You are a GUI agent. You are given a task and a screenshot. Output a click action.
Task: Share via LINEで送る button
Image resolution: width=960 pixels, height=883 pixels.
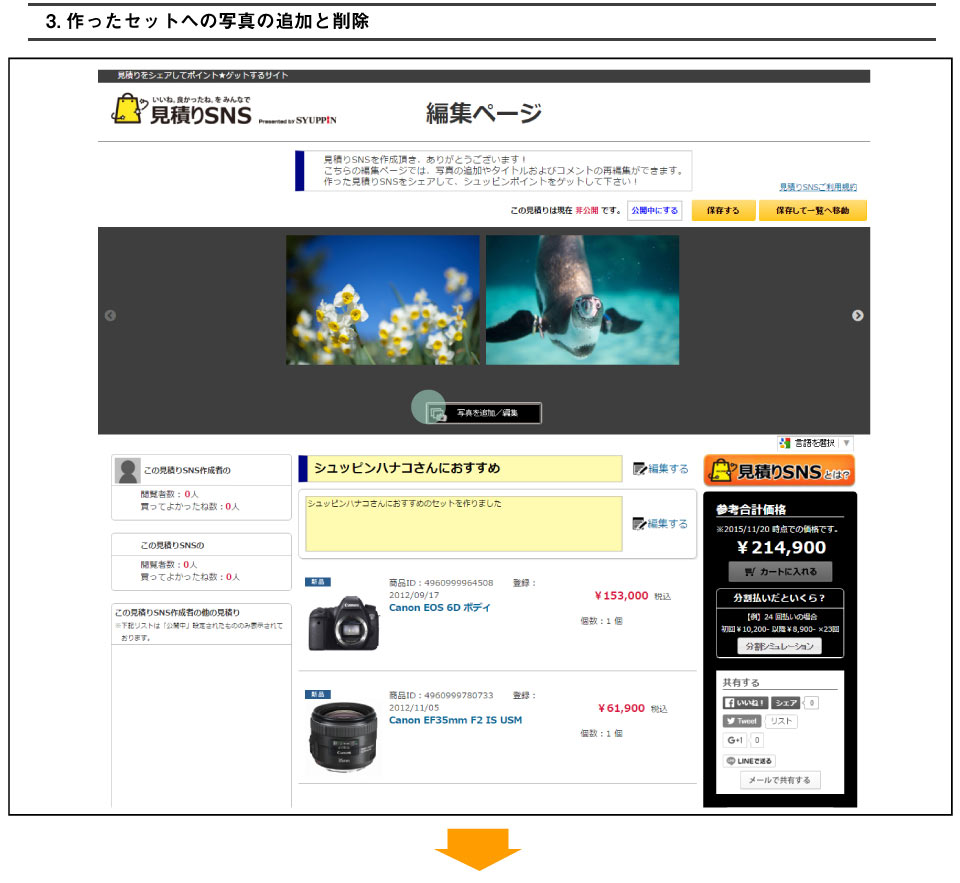pos(749,761)
